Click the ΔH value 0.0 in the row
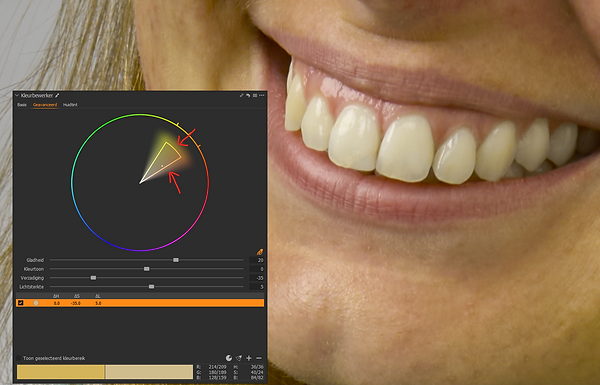 57,303
